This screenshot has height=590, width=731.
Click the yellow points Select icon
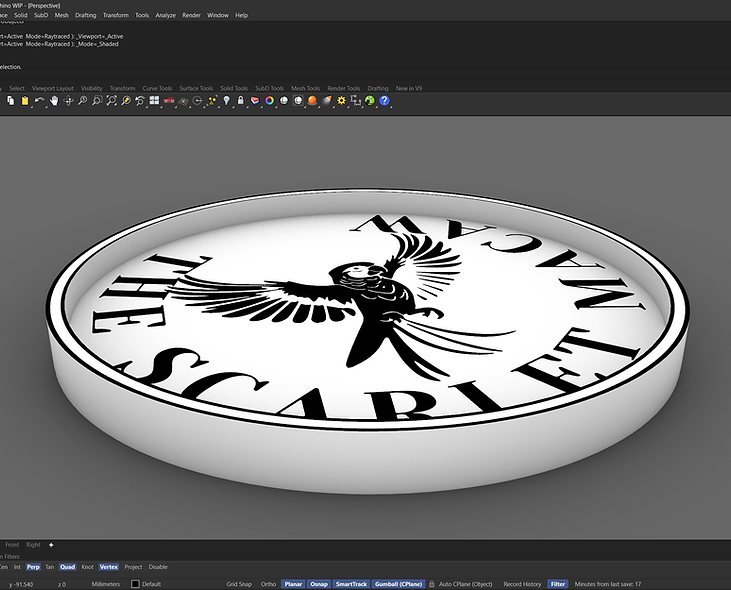(x=212, y=100)
